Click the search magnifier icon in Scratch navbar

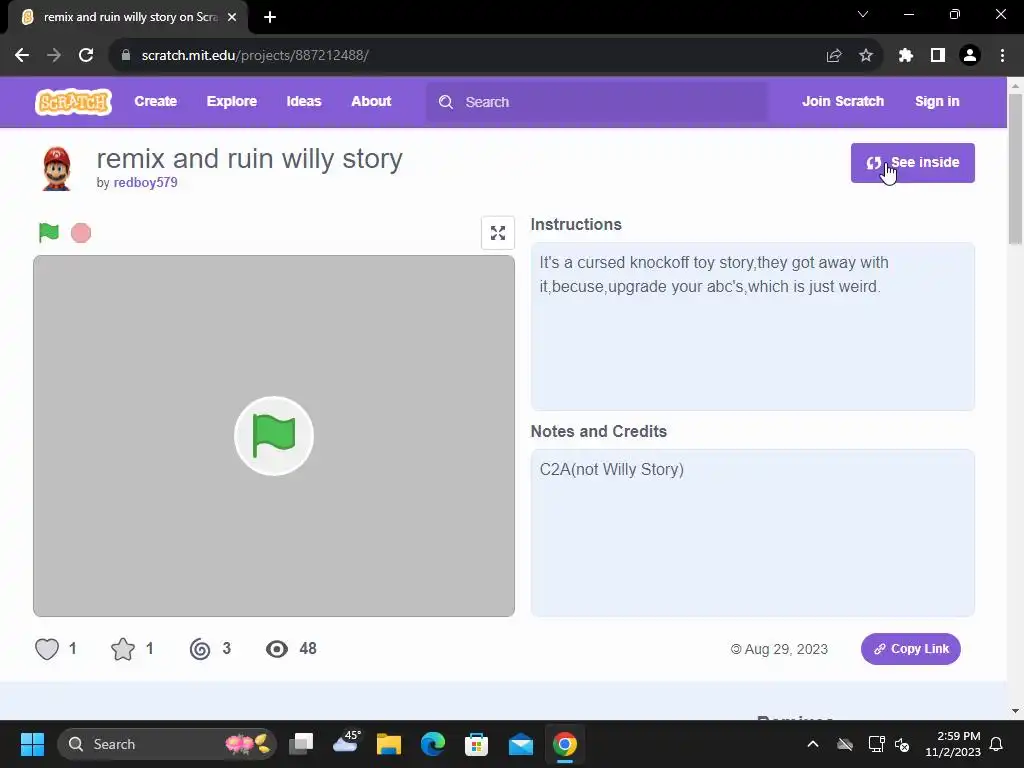[446, 102]
